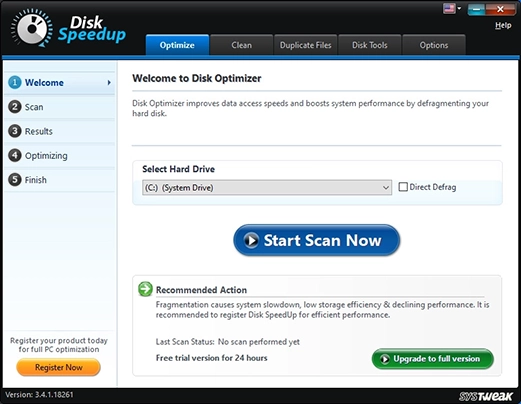Click play icon on Upgrade to full version
The width and height of the screenshot is (521, 404).
[x=385, y=359]
